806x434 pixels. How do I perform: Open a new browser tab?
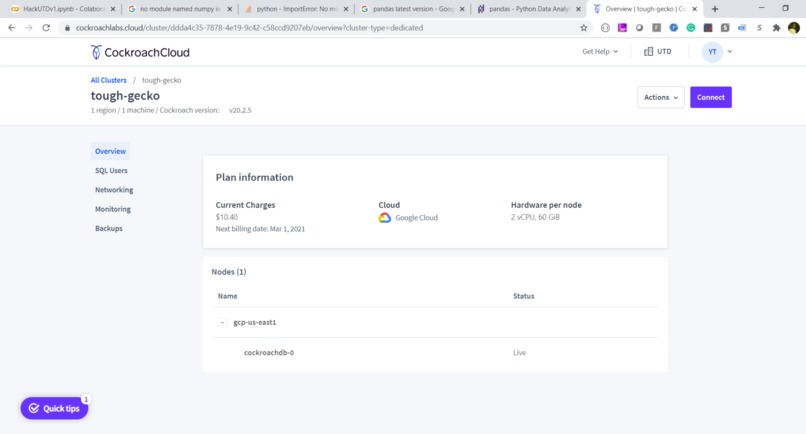[715, 9]
